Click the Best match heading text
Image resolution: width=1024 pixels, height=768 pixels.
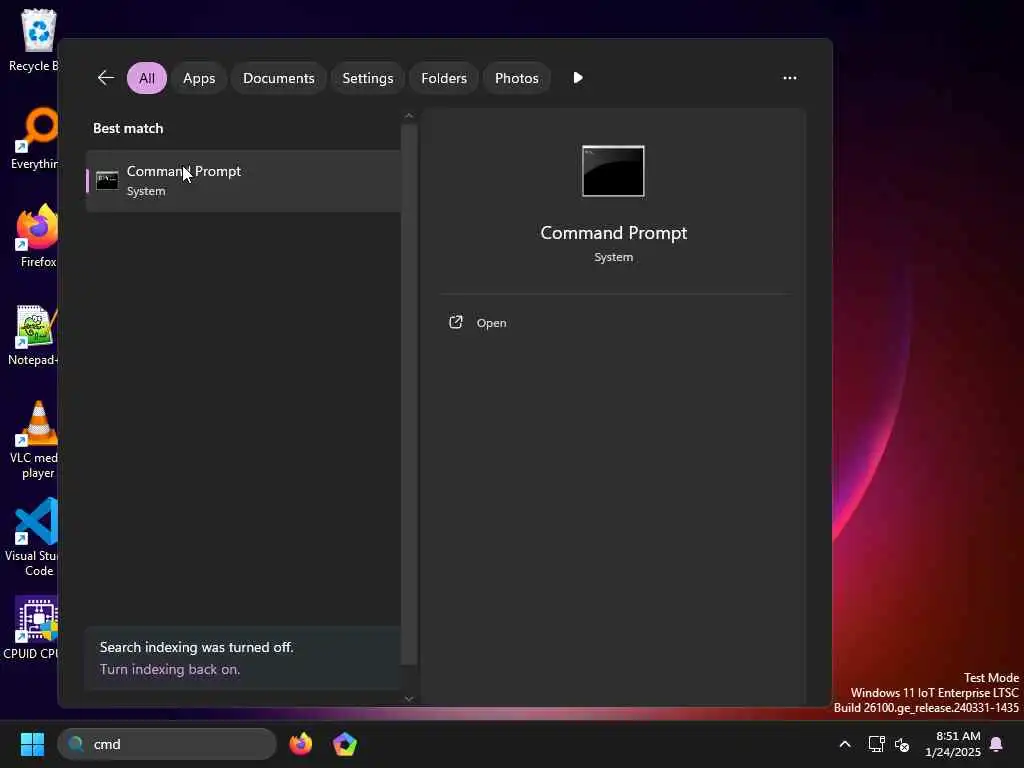tap(128, 128)
